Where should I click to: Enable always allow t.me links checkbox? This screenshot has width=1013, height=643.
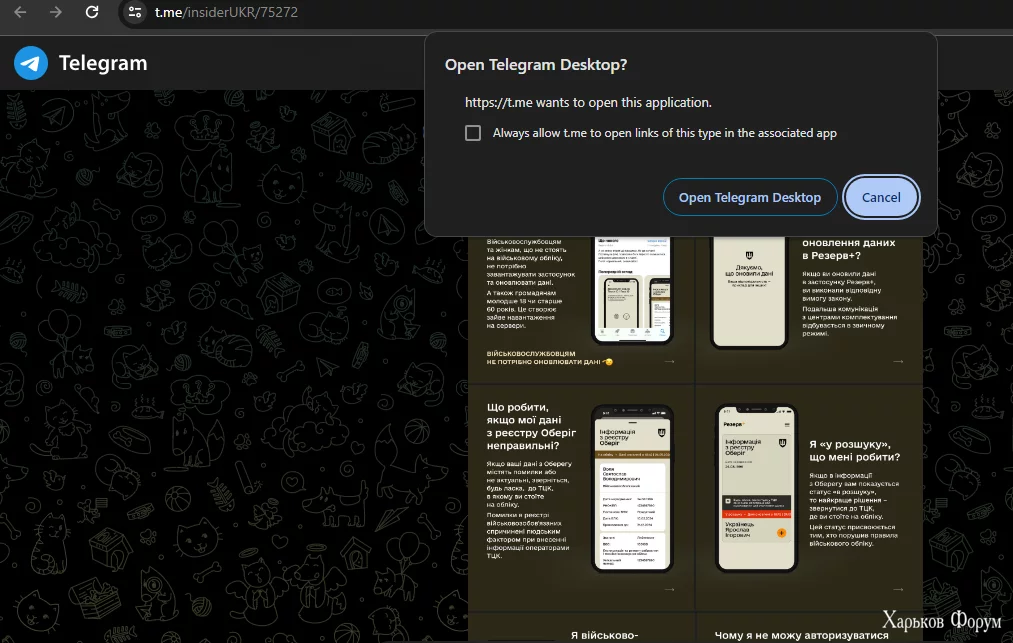pyautogui.click(x=473, y=133)
